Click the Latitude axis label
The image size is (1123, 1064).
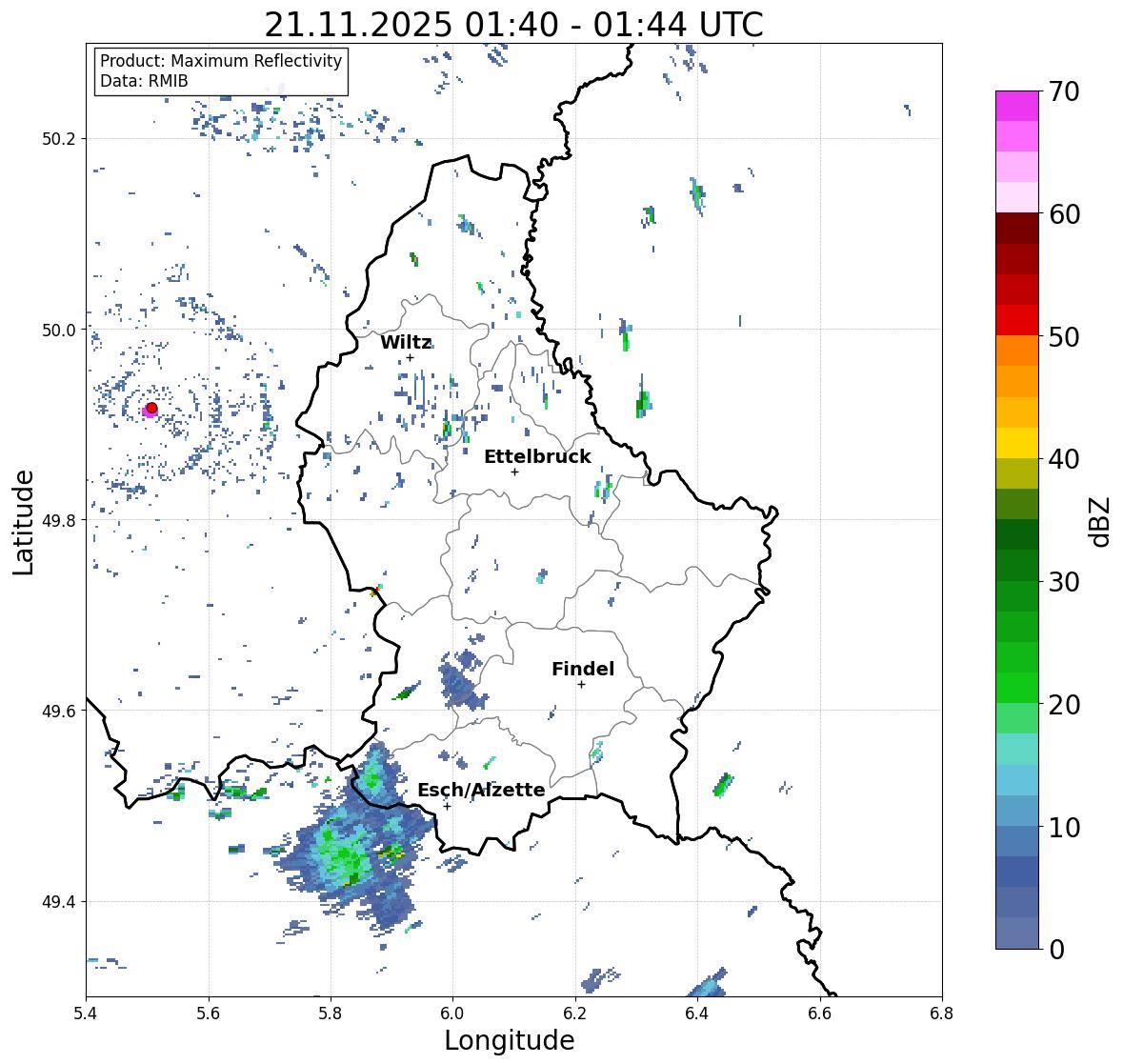[23, 522]
